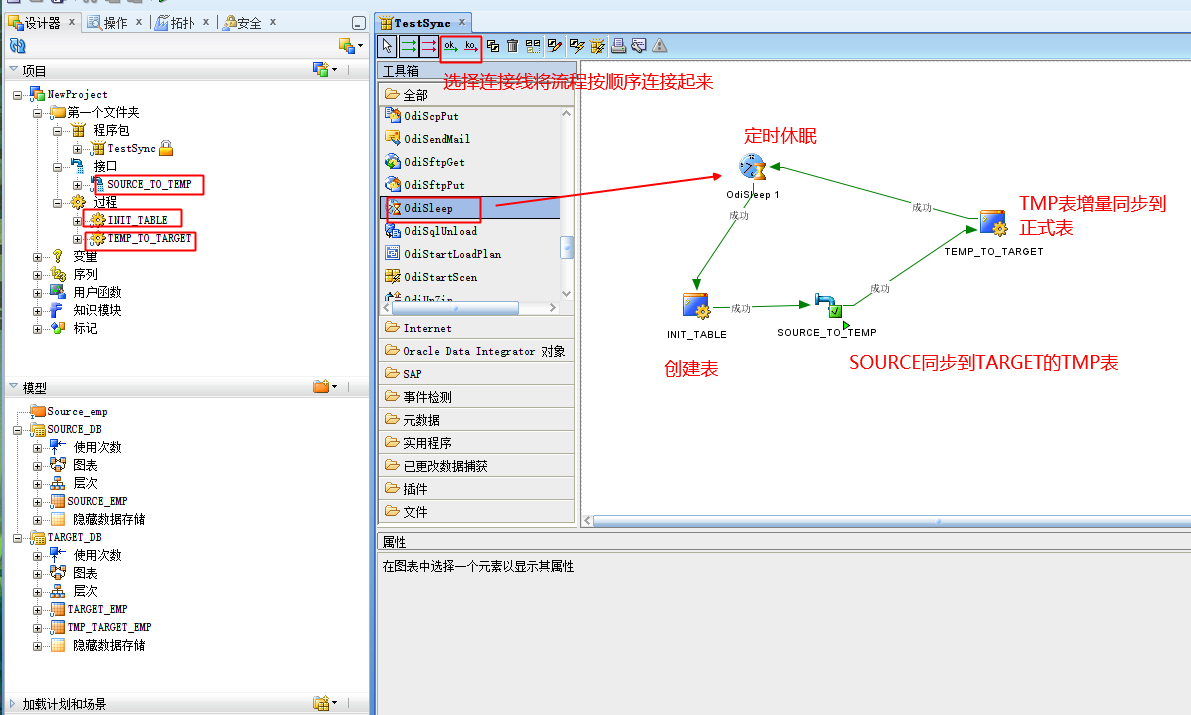Click the toolbox horizontal scrollbar thumb
The image size is (1191, 715).
coord(456,308)
